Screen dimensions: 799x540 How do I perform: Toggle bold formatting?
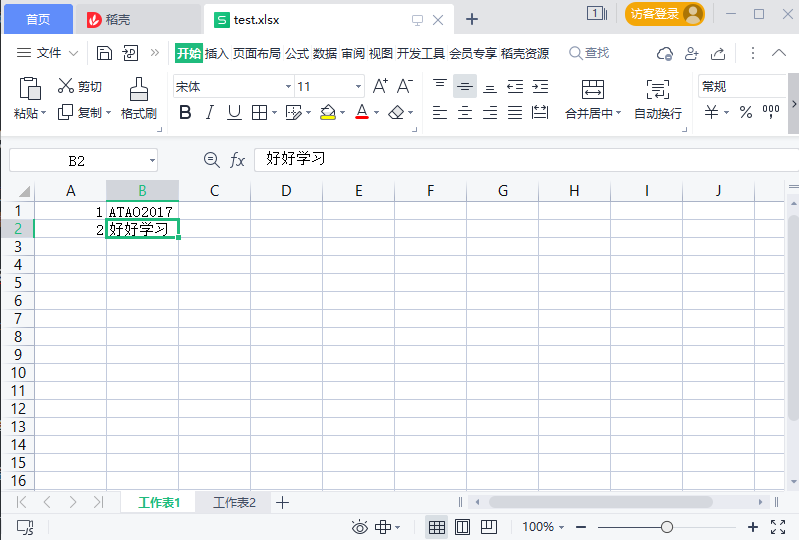point(184,113)
